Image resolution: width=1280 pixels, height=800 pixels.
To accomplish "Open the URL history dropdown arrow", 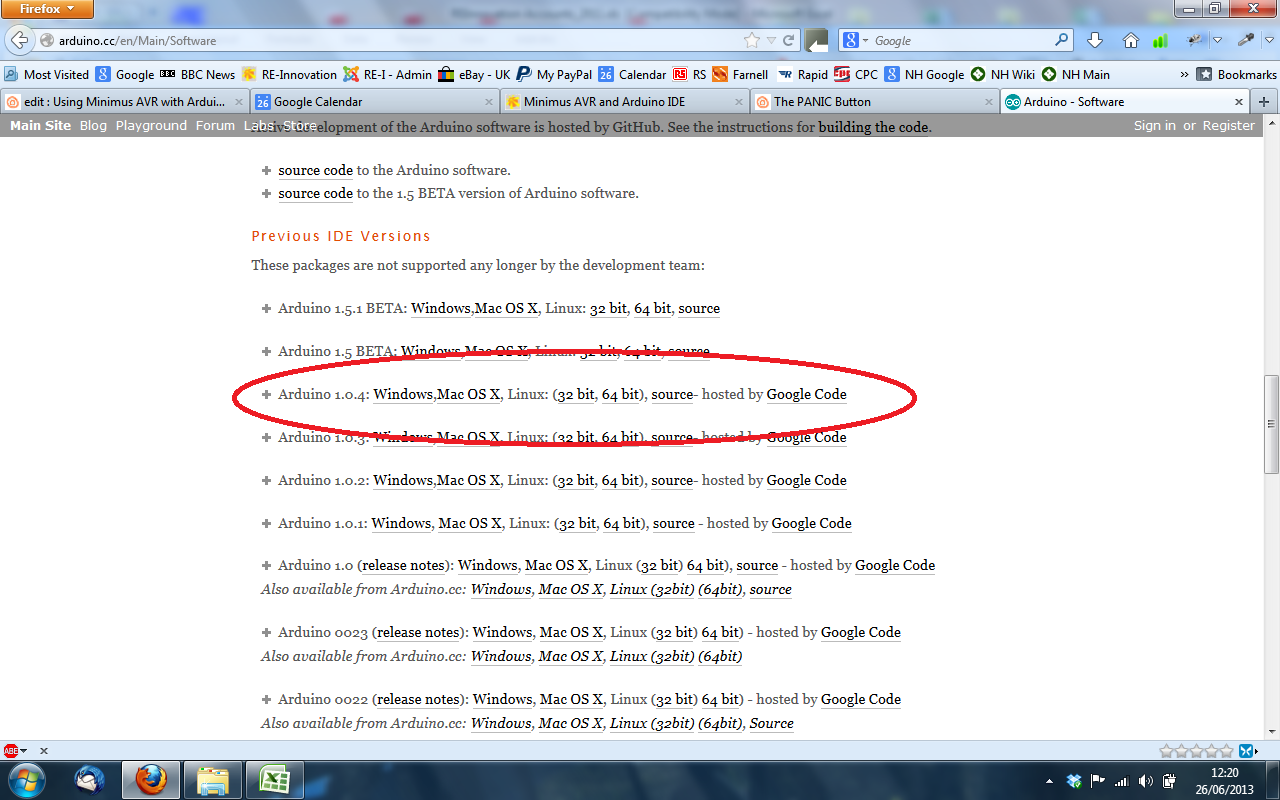I will (770, 41).
